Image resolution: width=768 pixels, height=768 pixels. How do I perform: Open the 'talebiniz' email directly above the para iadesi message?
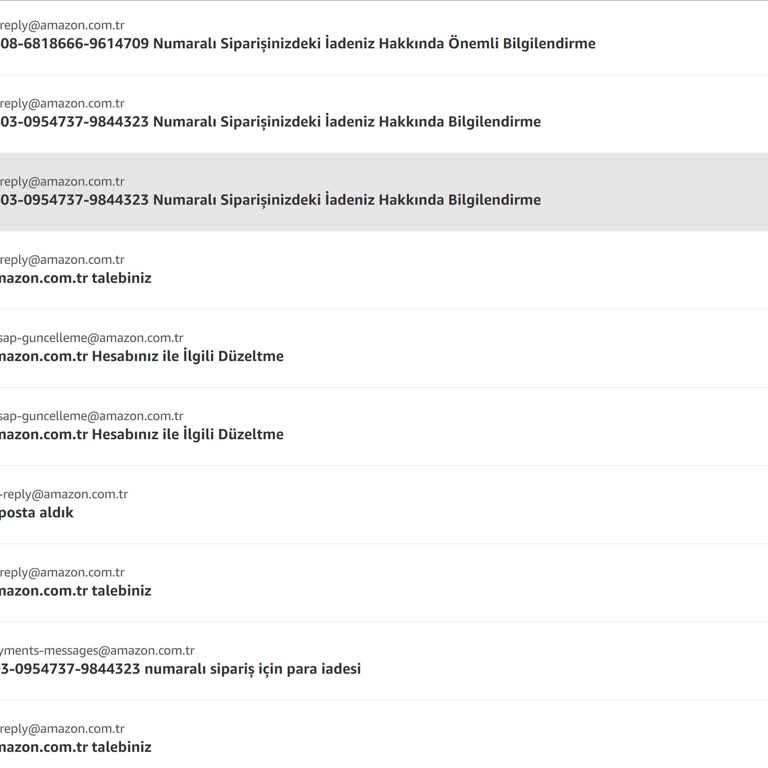coord(384,583)
